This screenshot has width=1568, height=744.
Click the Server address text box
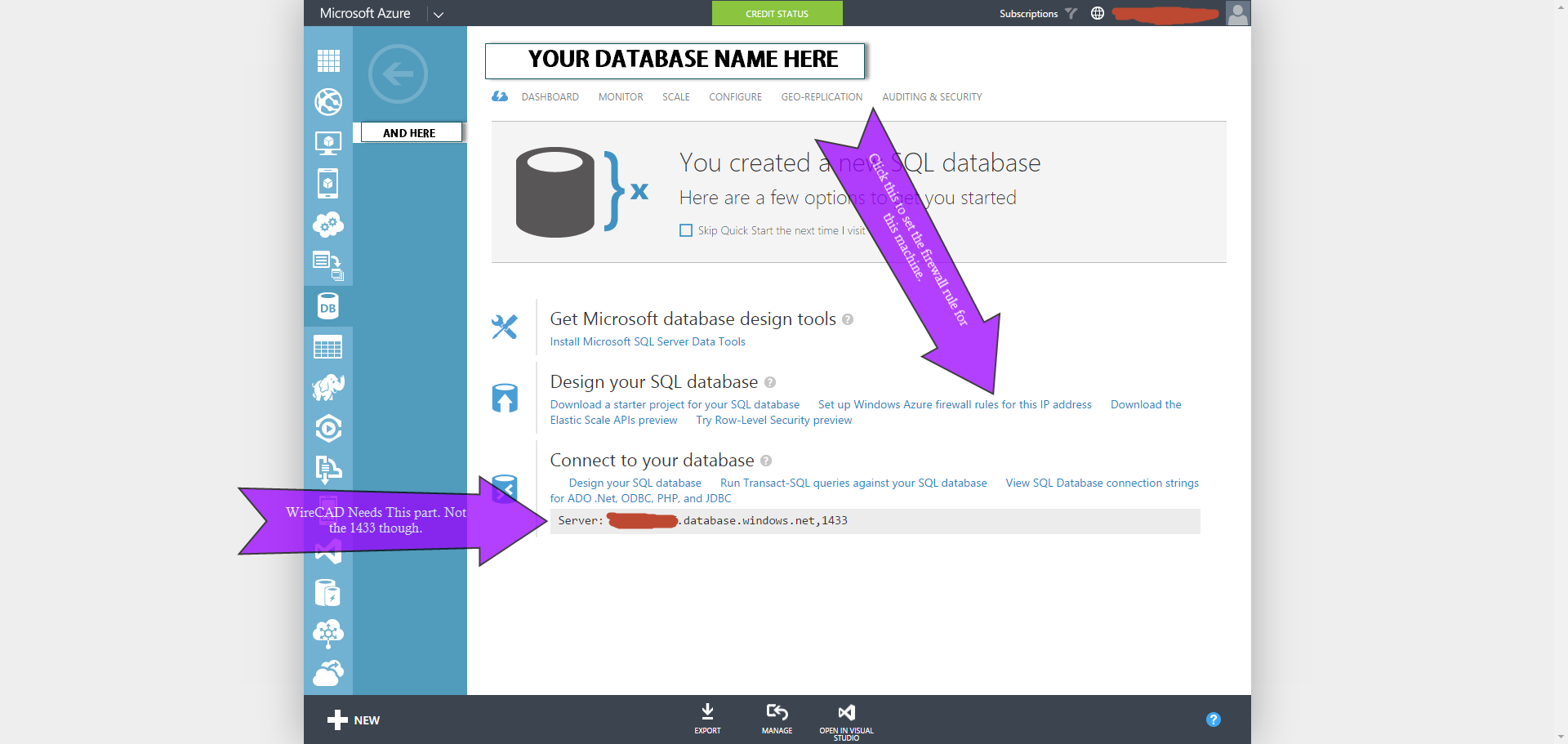point(875,521)
